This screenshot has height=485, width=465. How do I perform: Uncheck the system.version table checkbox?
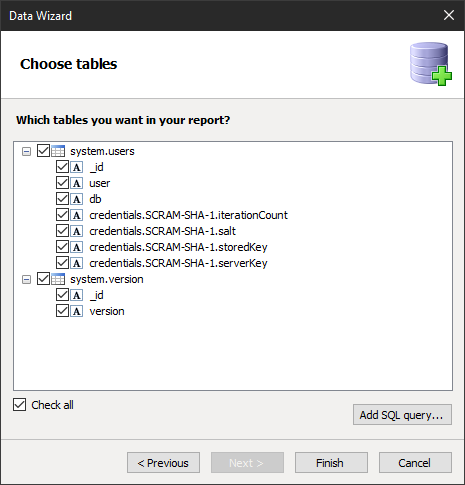coord(43,279)
